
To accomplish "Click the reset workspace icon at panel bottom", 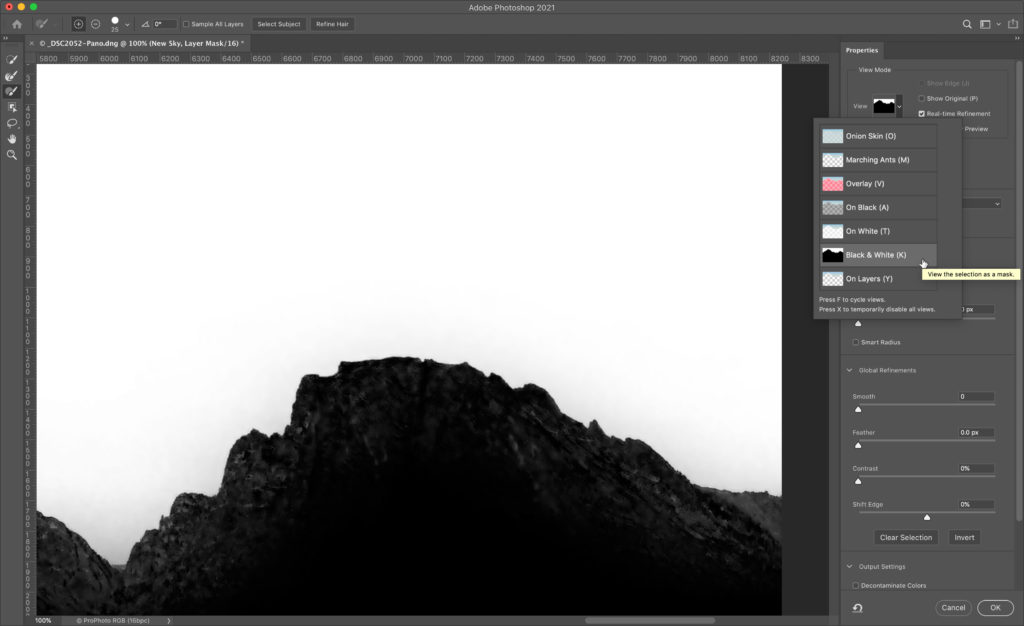I will click(x=858, y=607).
